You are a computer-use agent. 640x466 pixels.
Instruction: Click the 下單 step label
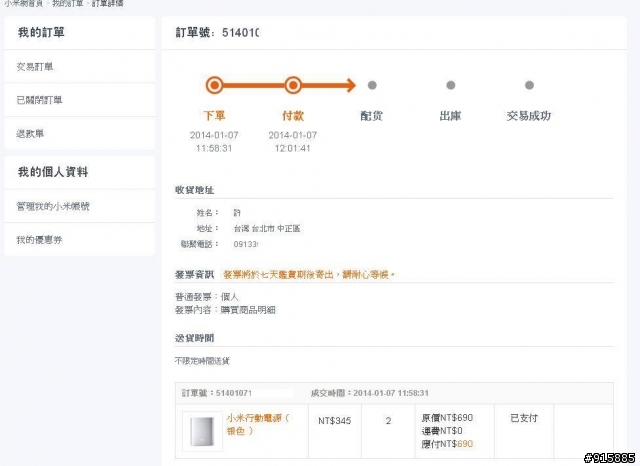coord(214,116)
